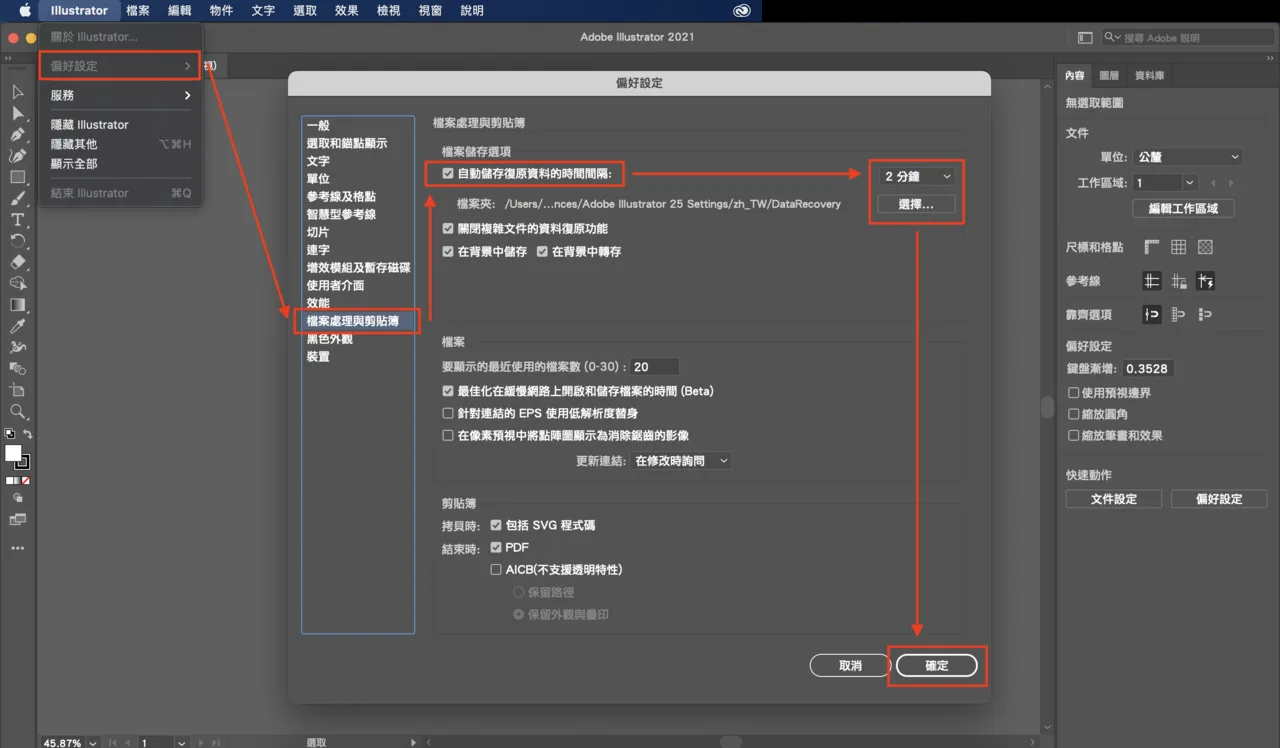Uncheck 自動儲存復原資料的時間間隔 checkbox

pos(448,174)
